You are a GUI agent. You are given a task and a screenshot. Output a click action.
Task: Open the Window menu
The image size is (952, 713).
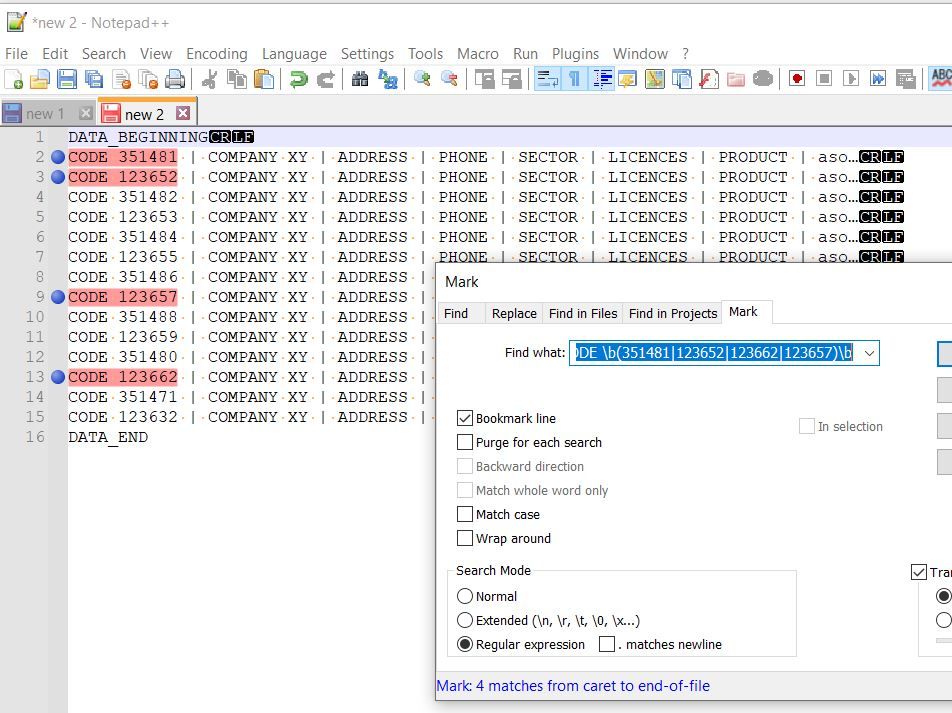point(640,54)
